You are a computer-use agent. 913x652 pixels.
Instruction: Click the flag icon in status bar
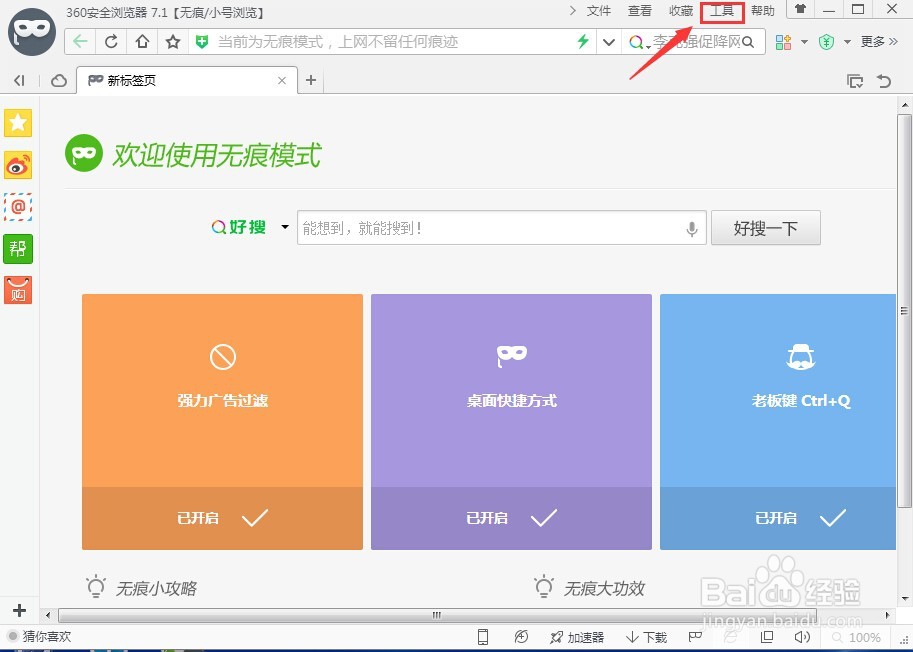click(x=695, y=637)
